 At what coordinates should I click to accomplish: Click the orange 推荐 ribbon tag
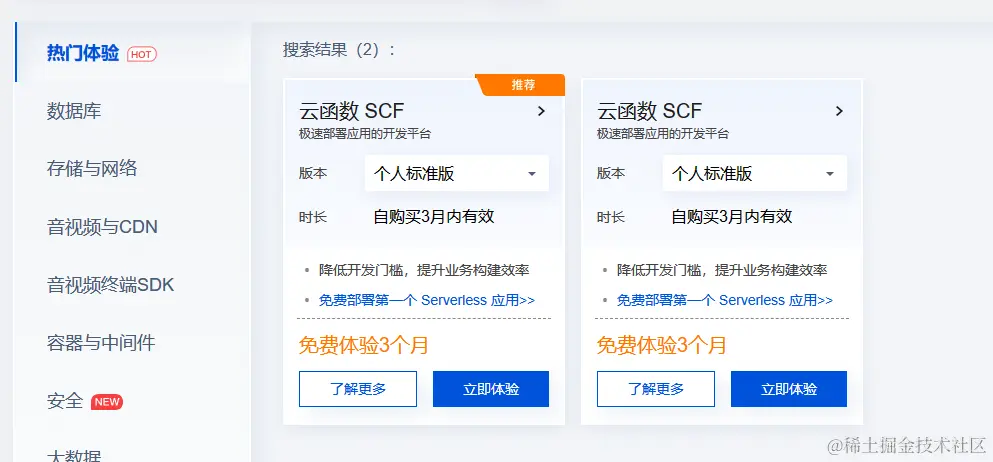click(x=523, y=86)
